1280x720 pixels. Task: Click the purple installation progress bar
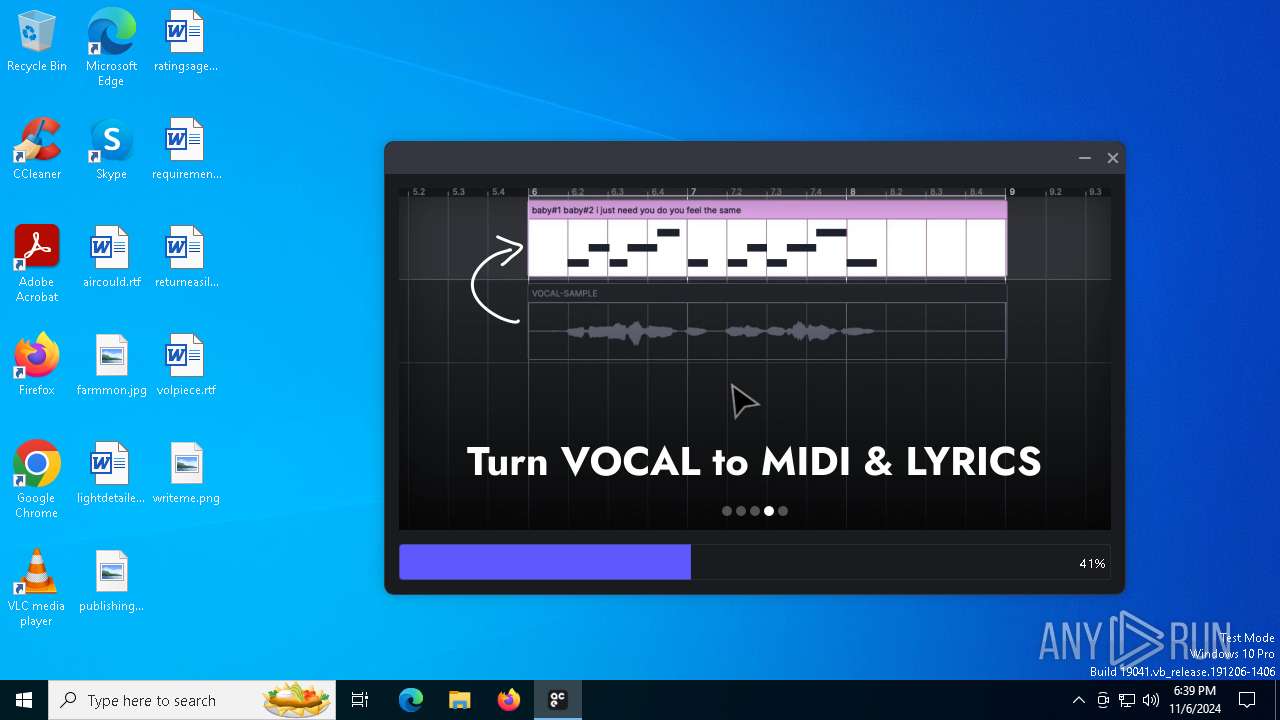click(x=545, y=562)
